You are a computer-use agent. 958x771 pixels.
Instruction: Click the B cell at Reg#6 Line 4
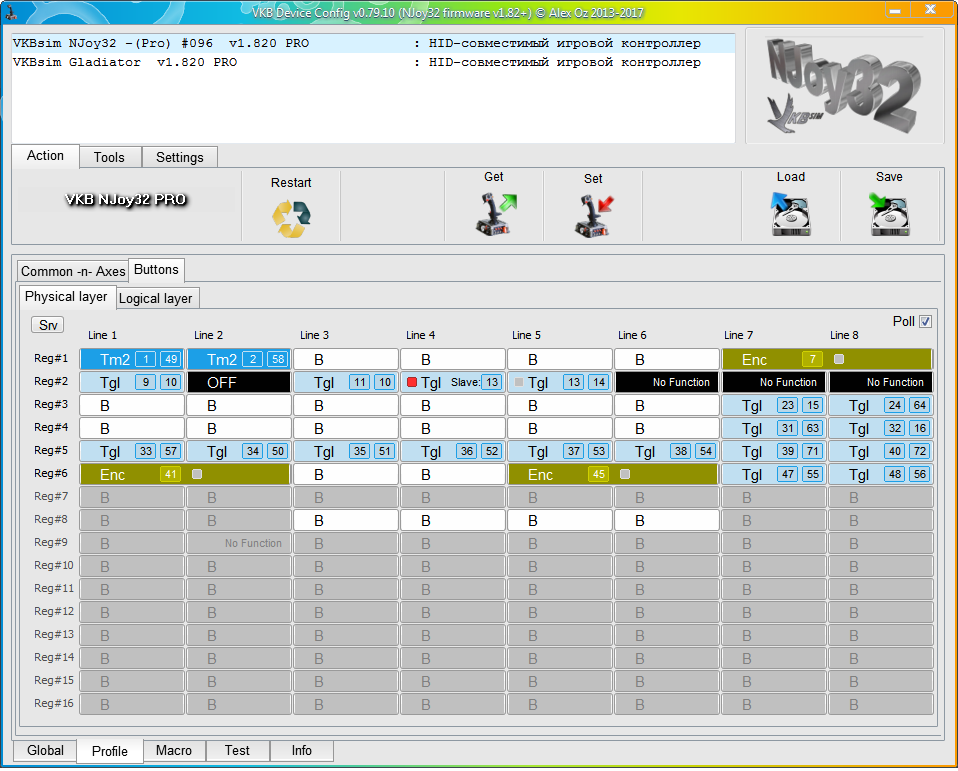pos(453,474)
